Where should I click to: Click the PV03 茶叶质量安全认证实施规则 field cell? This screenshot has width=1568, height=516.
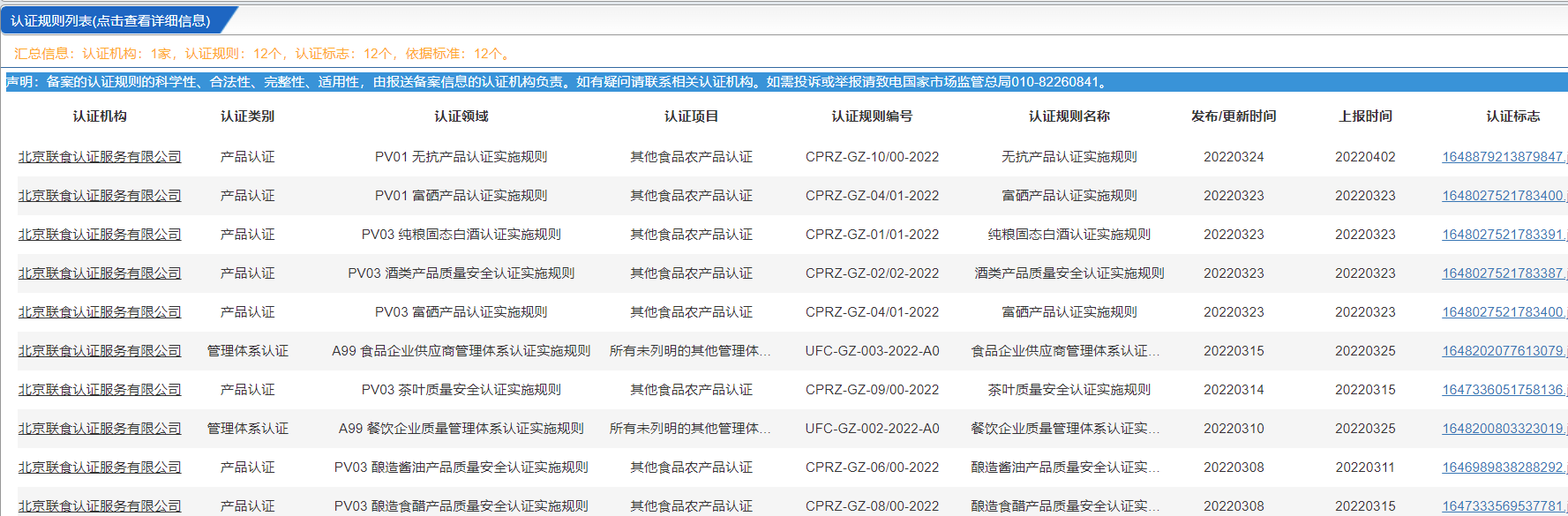point(461,390)
